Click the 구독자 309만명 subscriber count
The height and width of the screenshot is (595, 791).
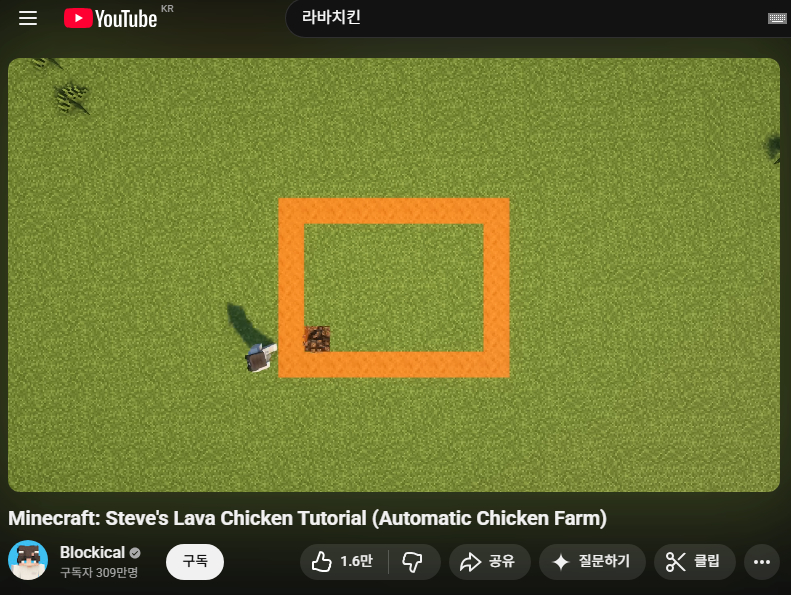tap(98, 573)
